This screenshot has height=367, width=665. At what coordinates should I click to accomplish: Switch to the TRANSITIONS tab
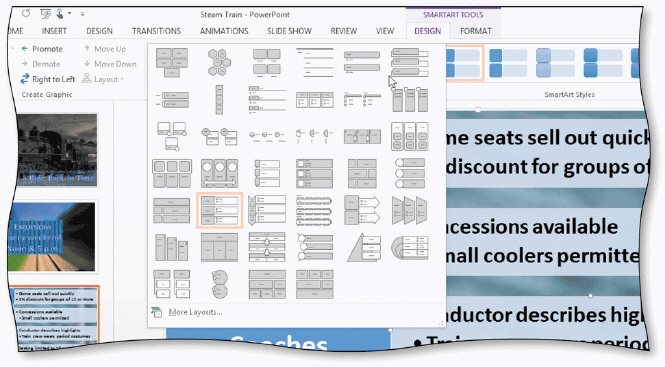156,31
